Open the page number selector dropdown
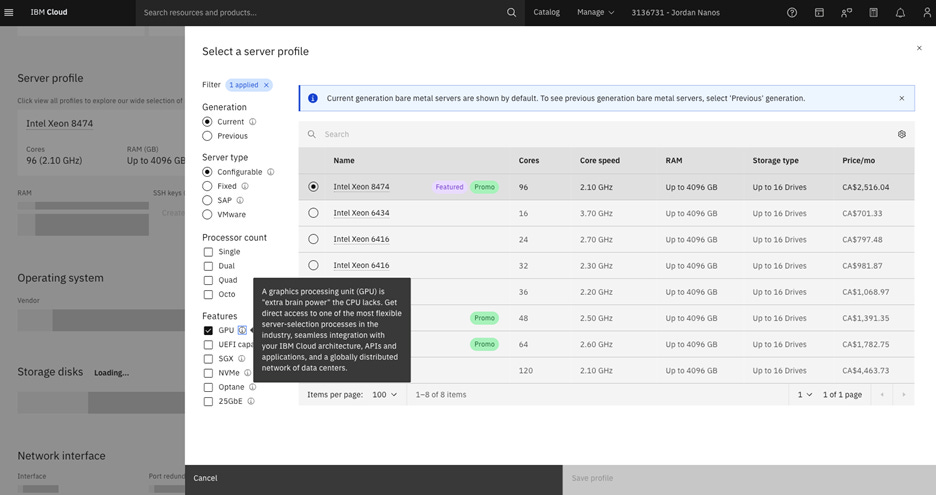Viewport: 936px width, 495px height. (805, 395)
